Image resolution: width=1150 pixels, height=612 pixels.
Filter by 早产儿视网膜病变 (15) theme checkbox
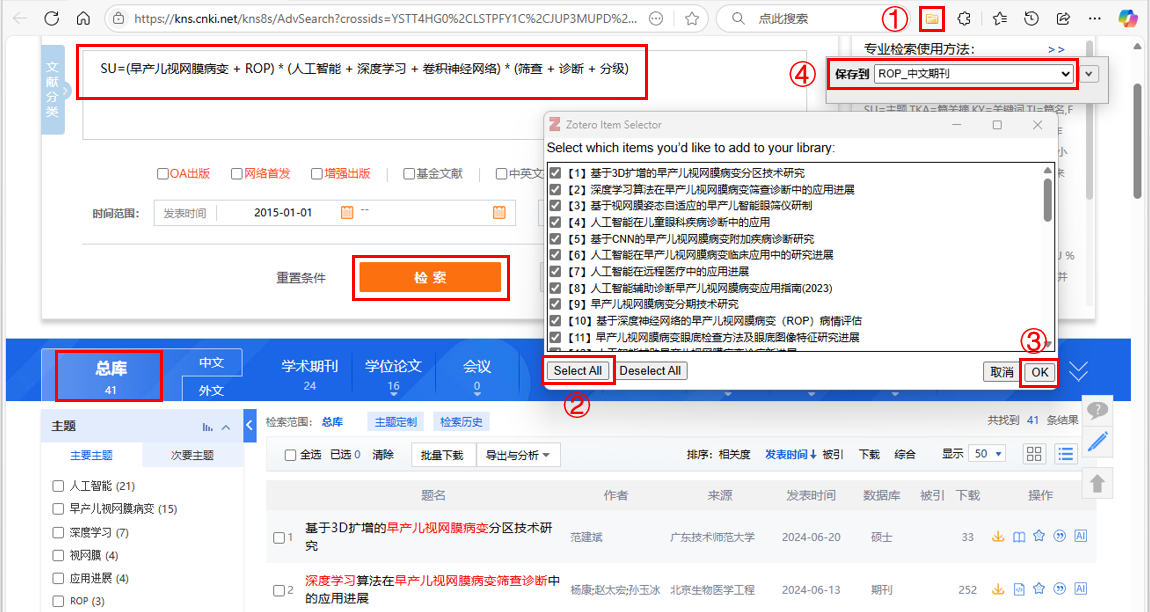59,509
